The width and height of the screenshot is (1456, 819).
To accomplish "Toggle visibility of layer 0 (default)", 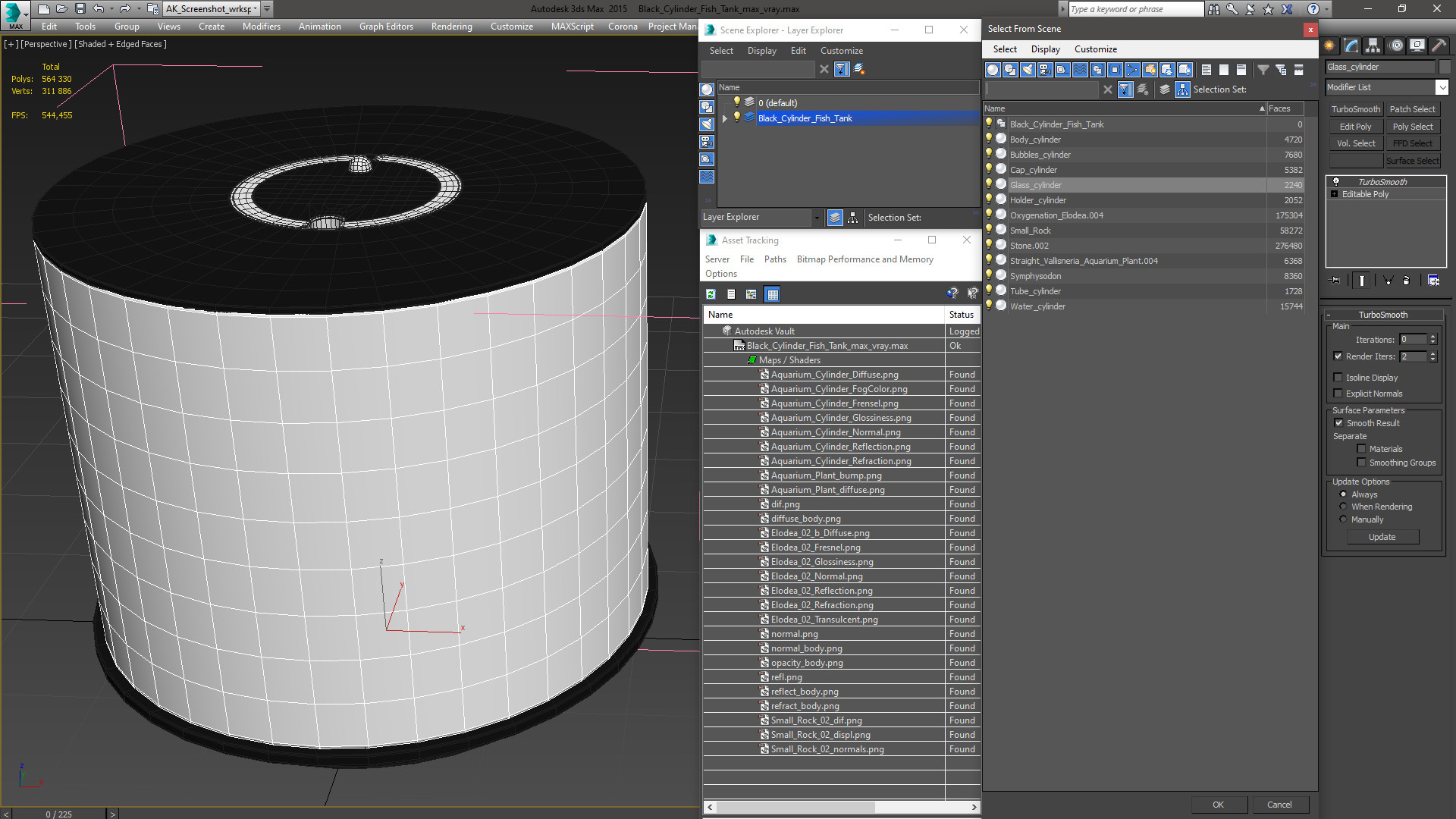I will tap(736, 102).
